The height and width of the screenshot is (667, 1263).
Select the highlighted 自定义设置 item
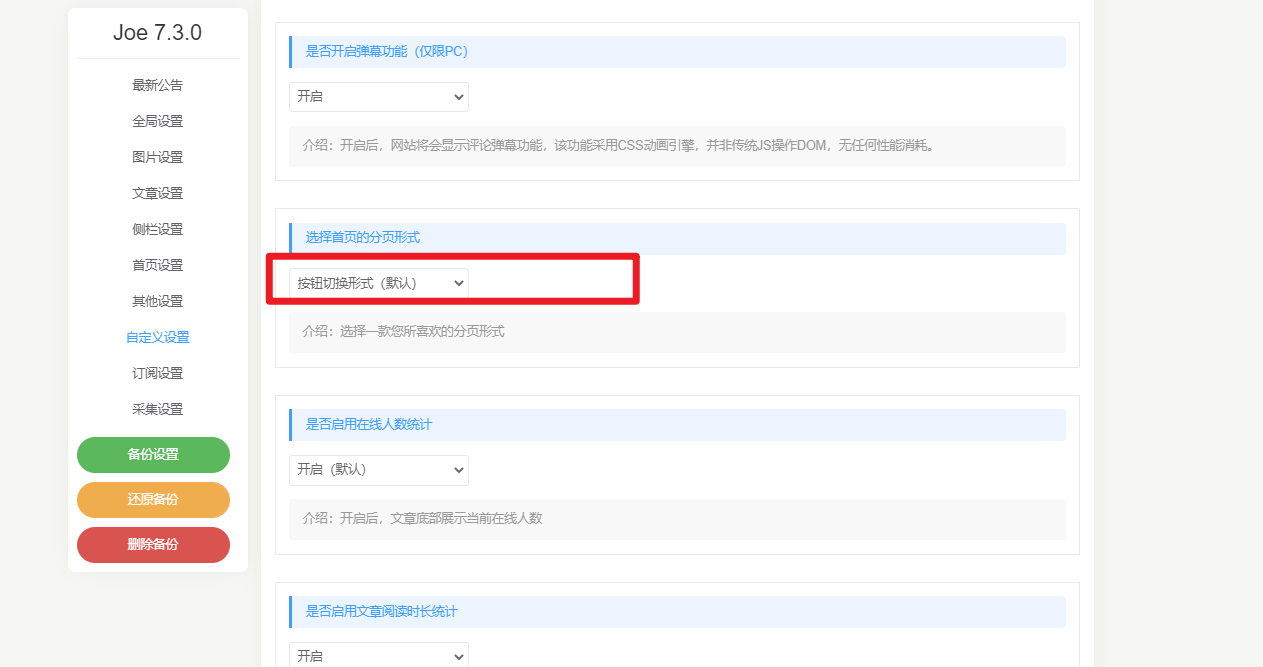click(x=157, y=337)
